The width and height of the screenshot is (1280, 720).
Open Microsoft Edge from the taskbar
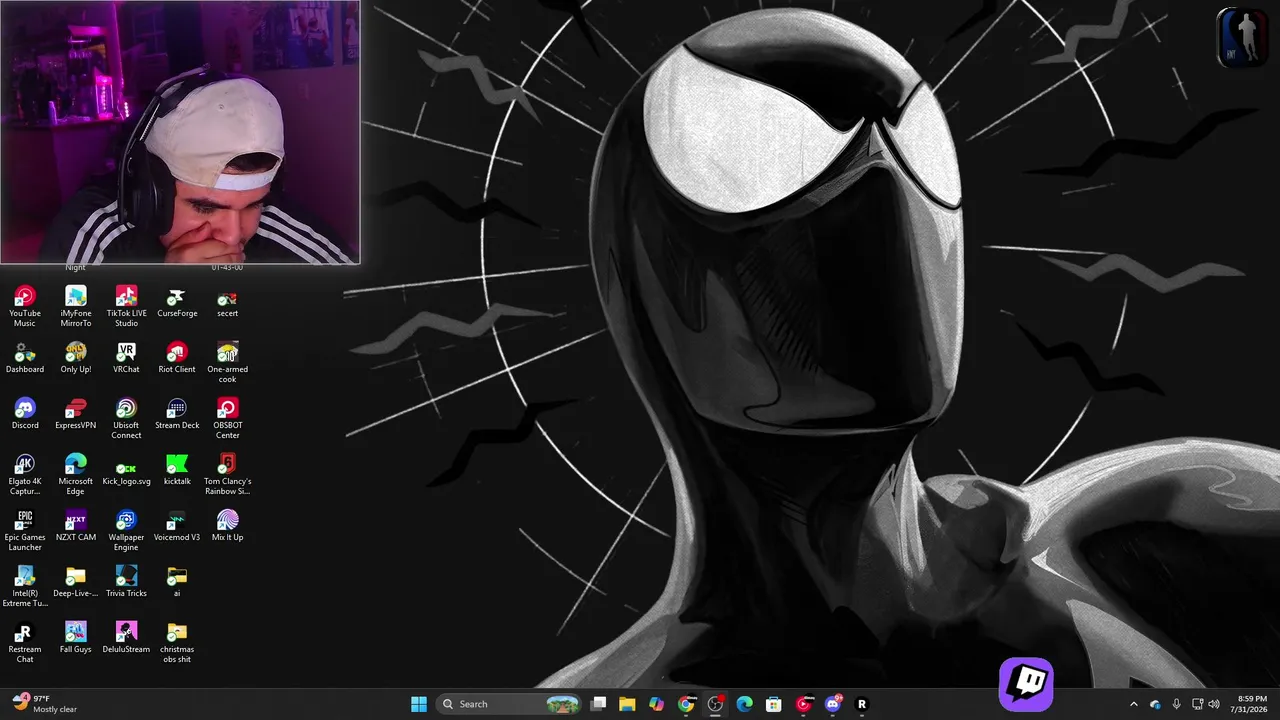(744, 704)
